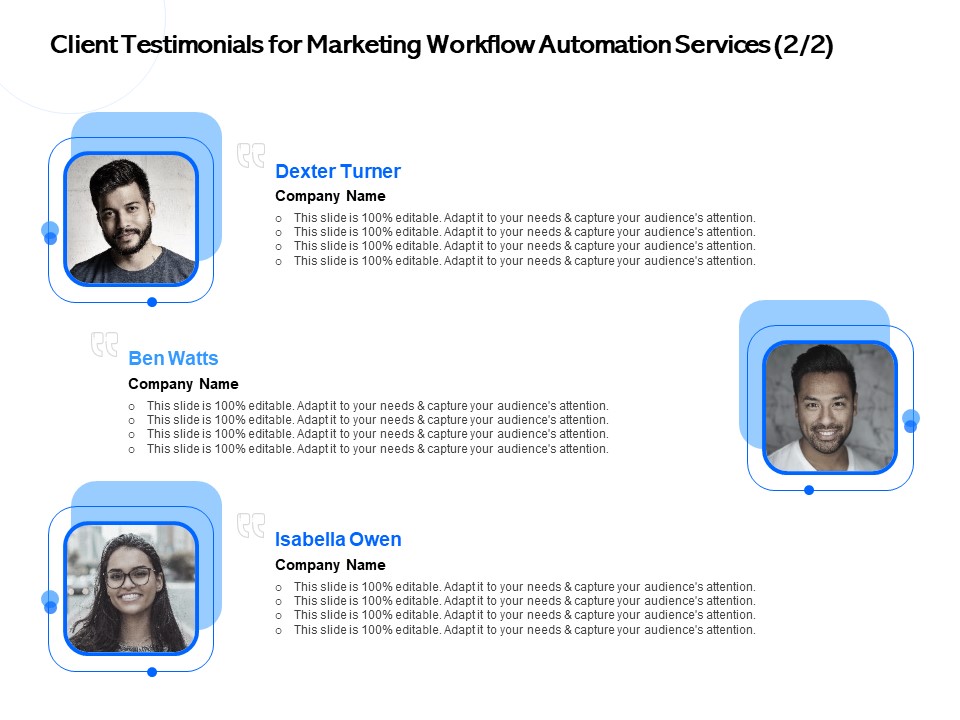Click the first bullet line under Isabella Owen
This screenshot has width=960, height=720.
click(x=516, y=587)
